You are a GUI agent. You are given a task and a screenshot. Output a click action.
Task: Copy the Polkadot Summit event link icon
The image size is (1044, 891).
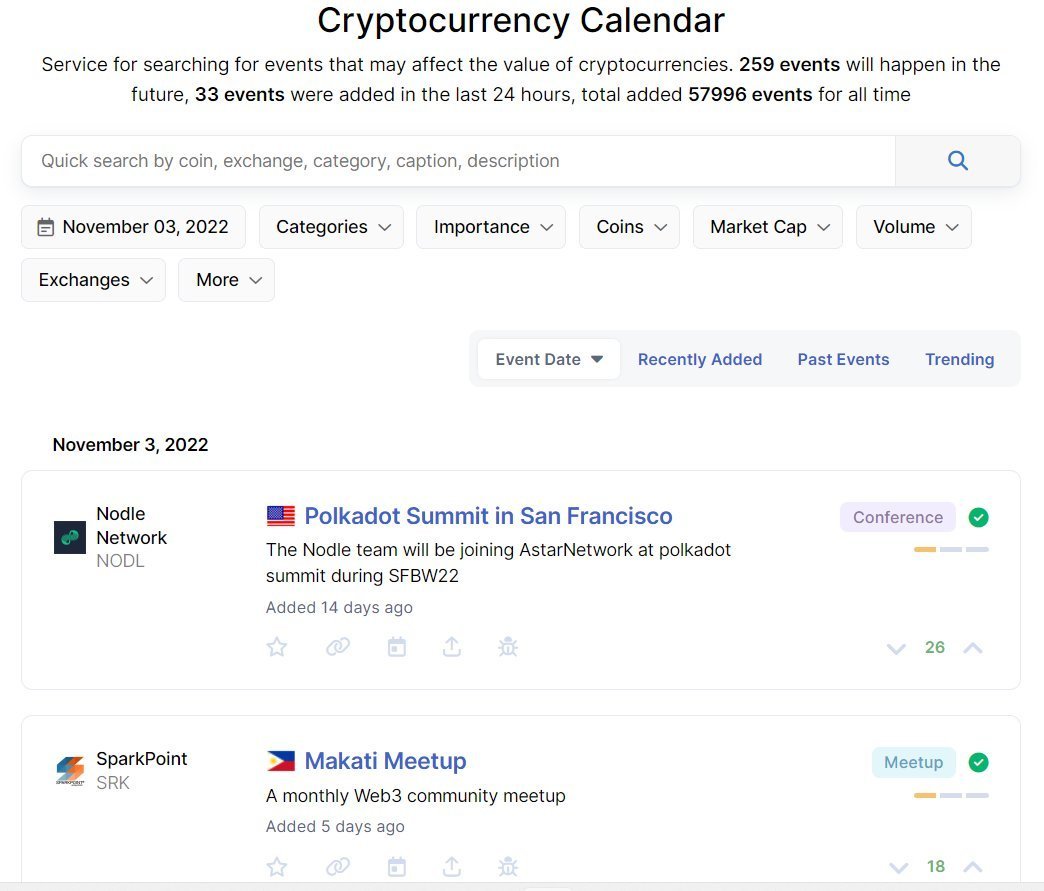(x=338, y=647)
